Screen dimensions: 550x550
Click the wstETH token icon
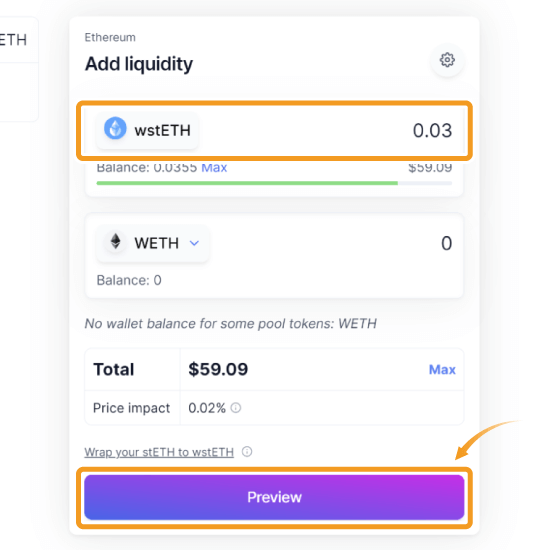coord(115,128)
